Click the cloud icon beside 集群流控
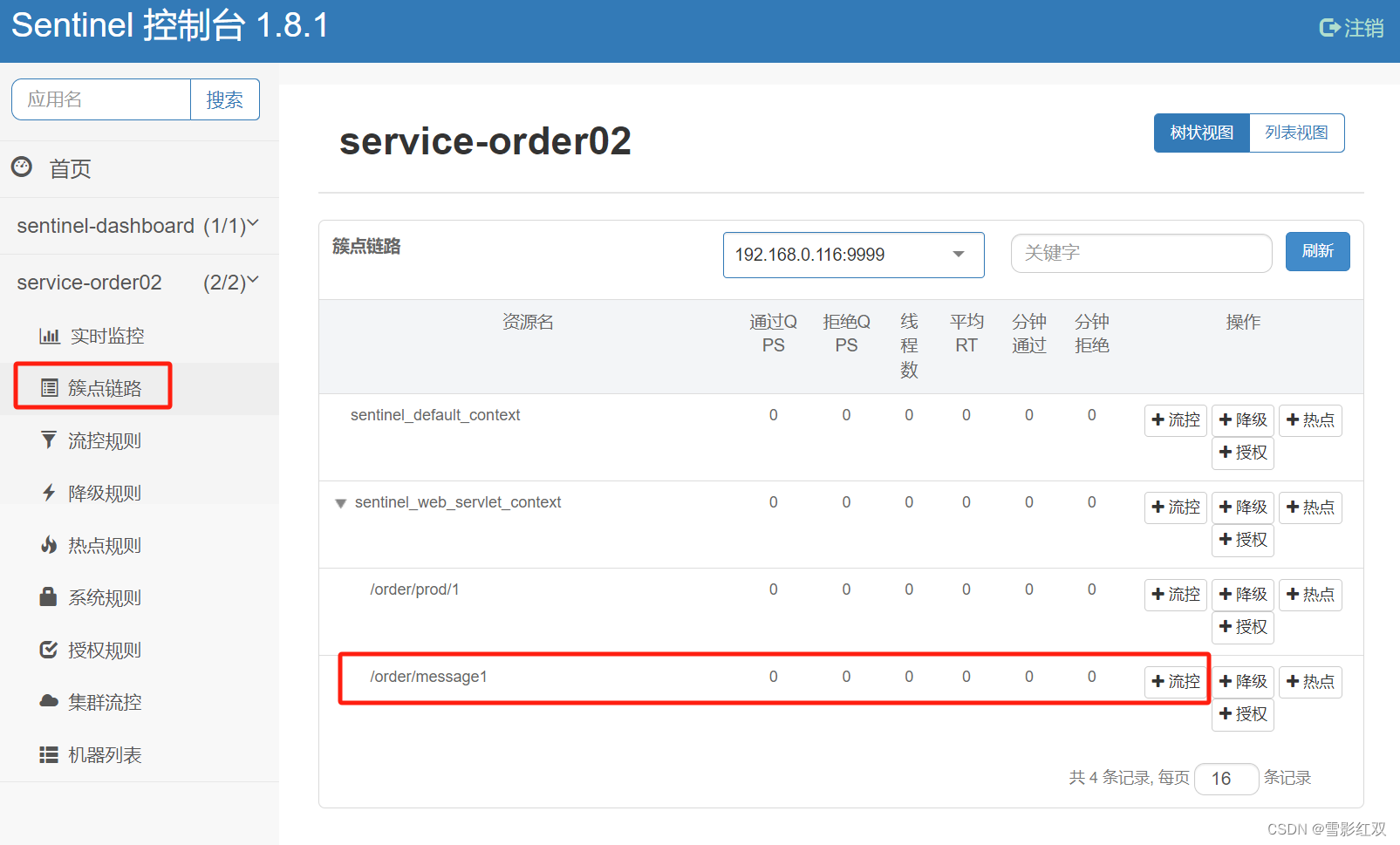The height and width of the screenshot is (845, 1400). tap(49, 701)
